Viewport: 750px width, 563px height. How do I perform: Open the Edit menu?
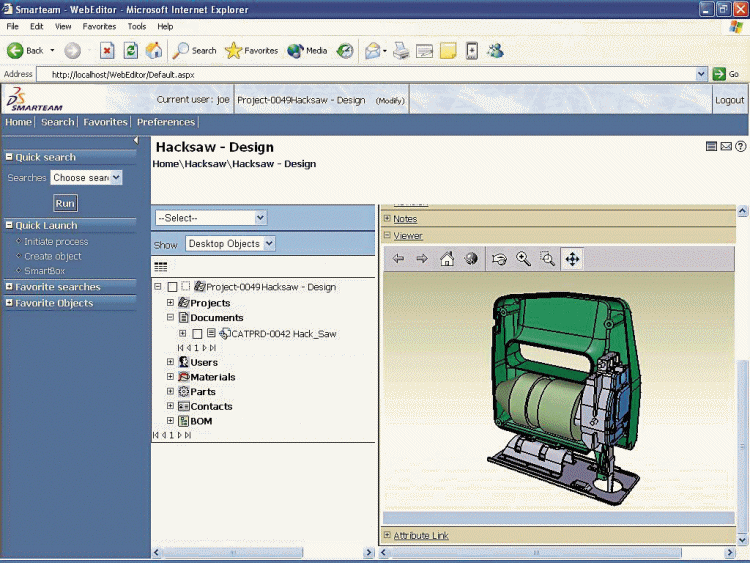36,26
